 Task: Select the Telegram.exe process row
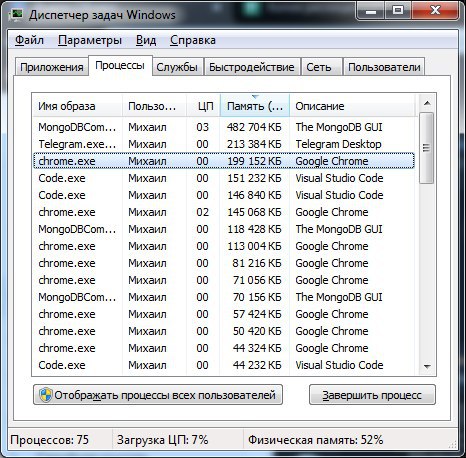(x=224, y=144)
